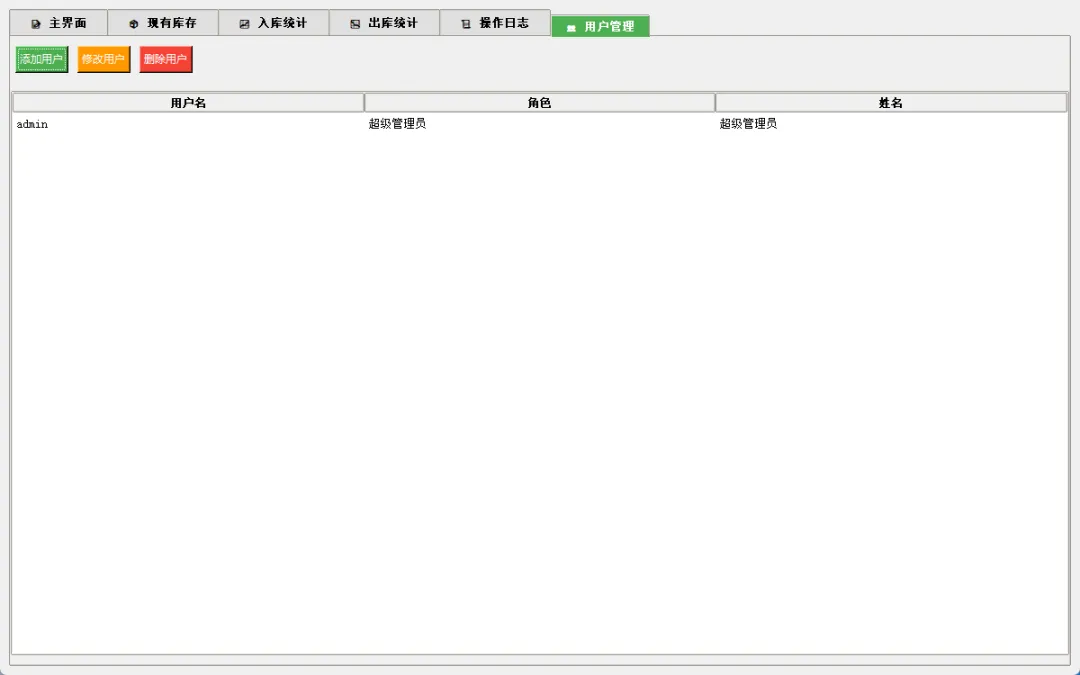
Task: Switch to the 现有库存 tab
Action: click(x=163, y=23)
